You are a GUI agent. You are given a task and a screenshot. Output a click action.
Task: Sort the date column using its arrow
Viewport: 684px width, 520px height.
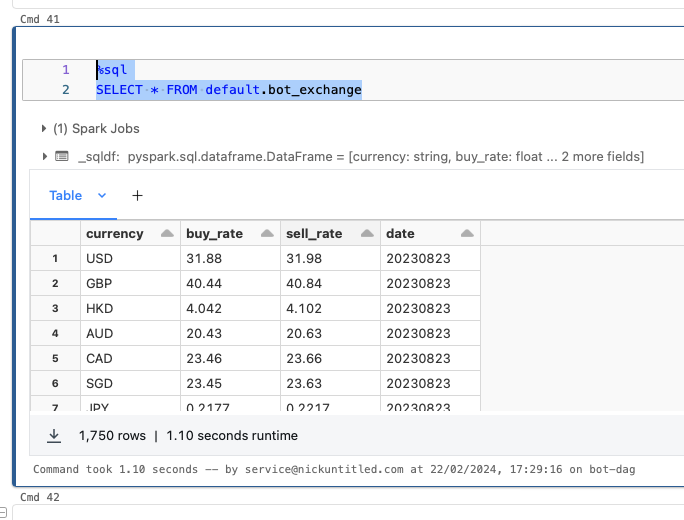point(466,234)
